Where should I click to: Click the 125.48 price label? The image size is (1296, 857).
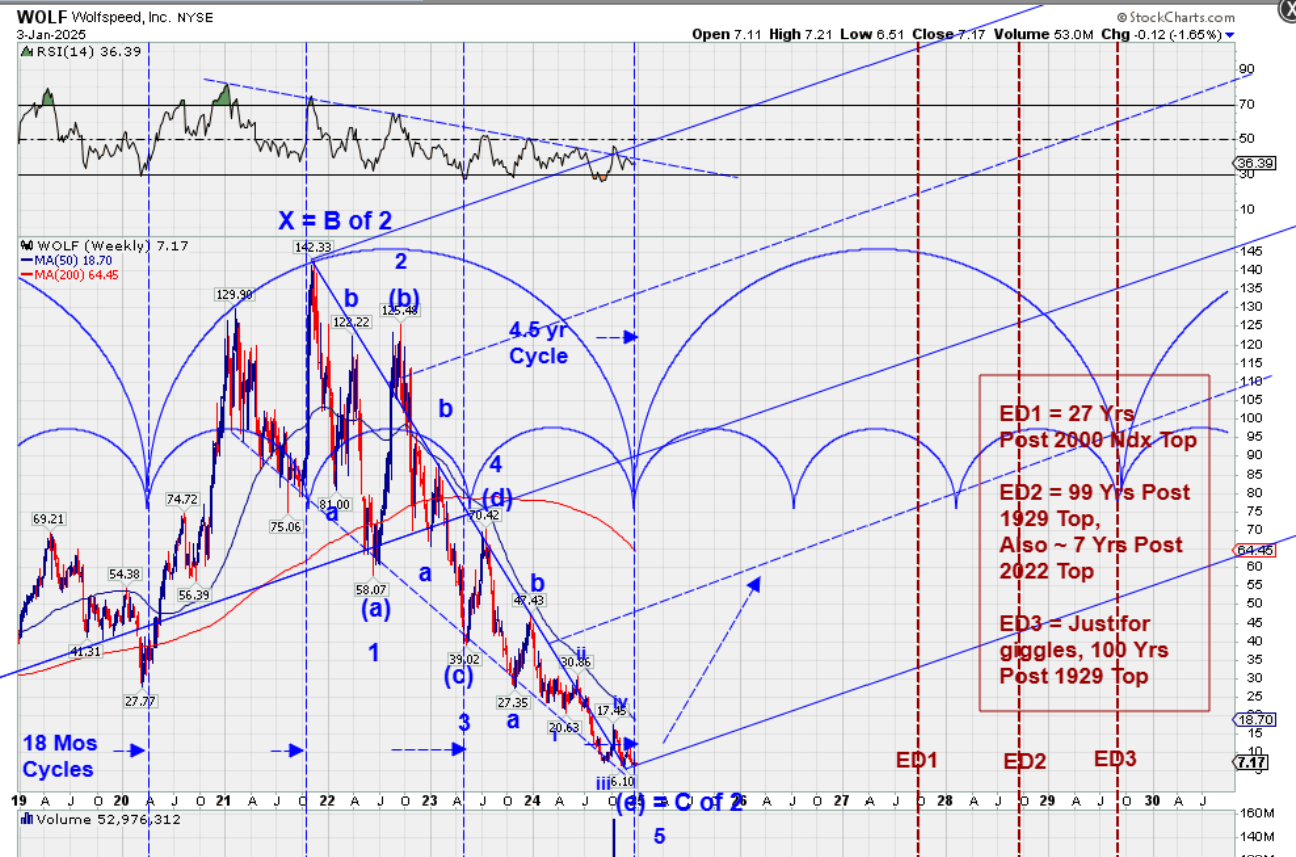click(x=400, y=310)
